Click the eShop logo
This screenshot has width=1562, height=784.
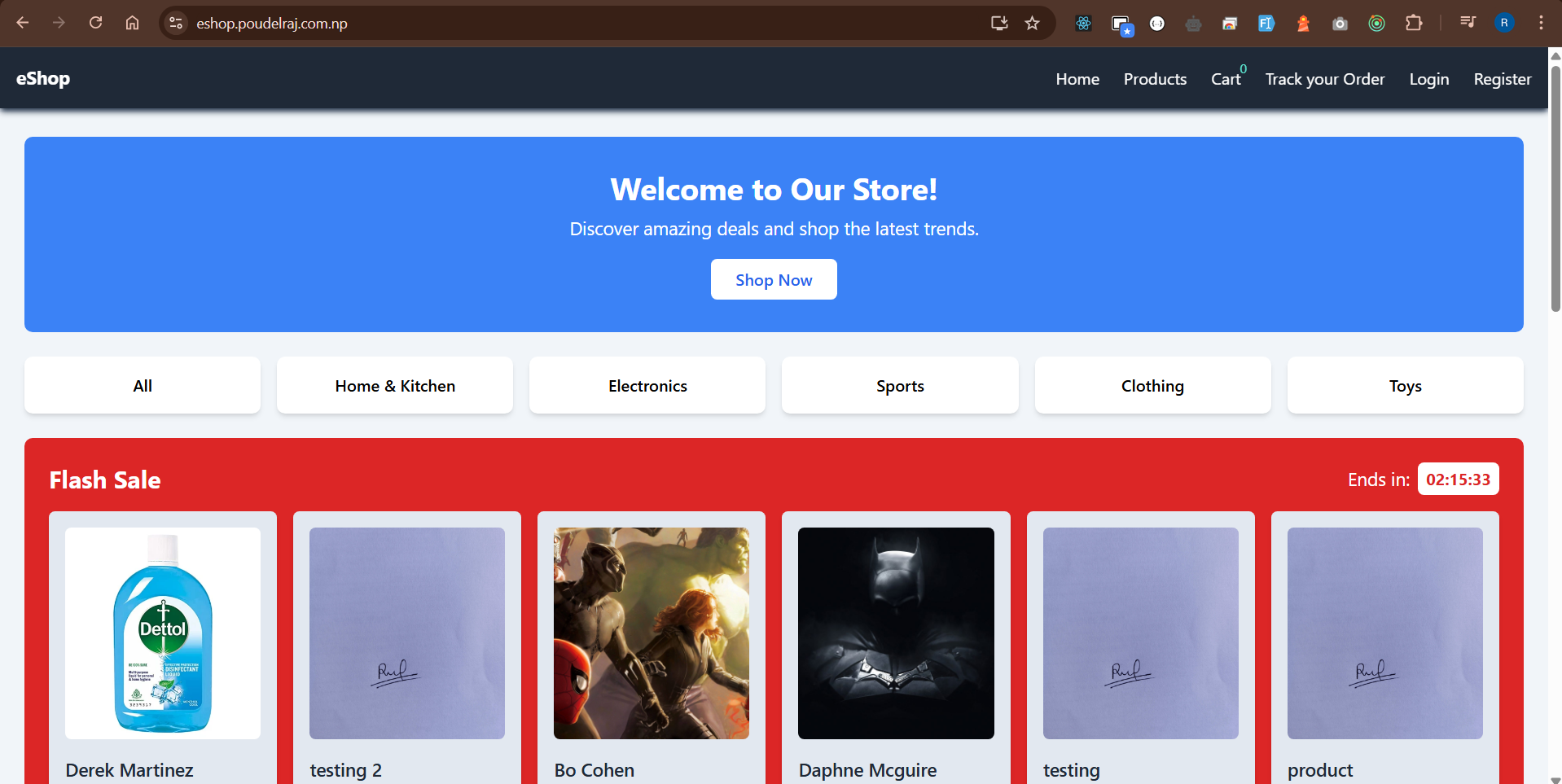click(x=43, y=79)
